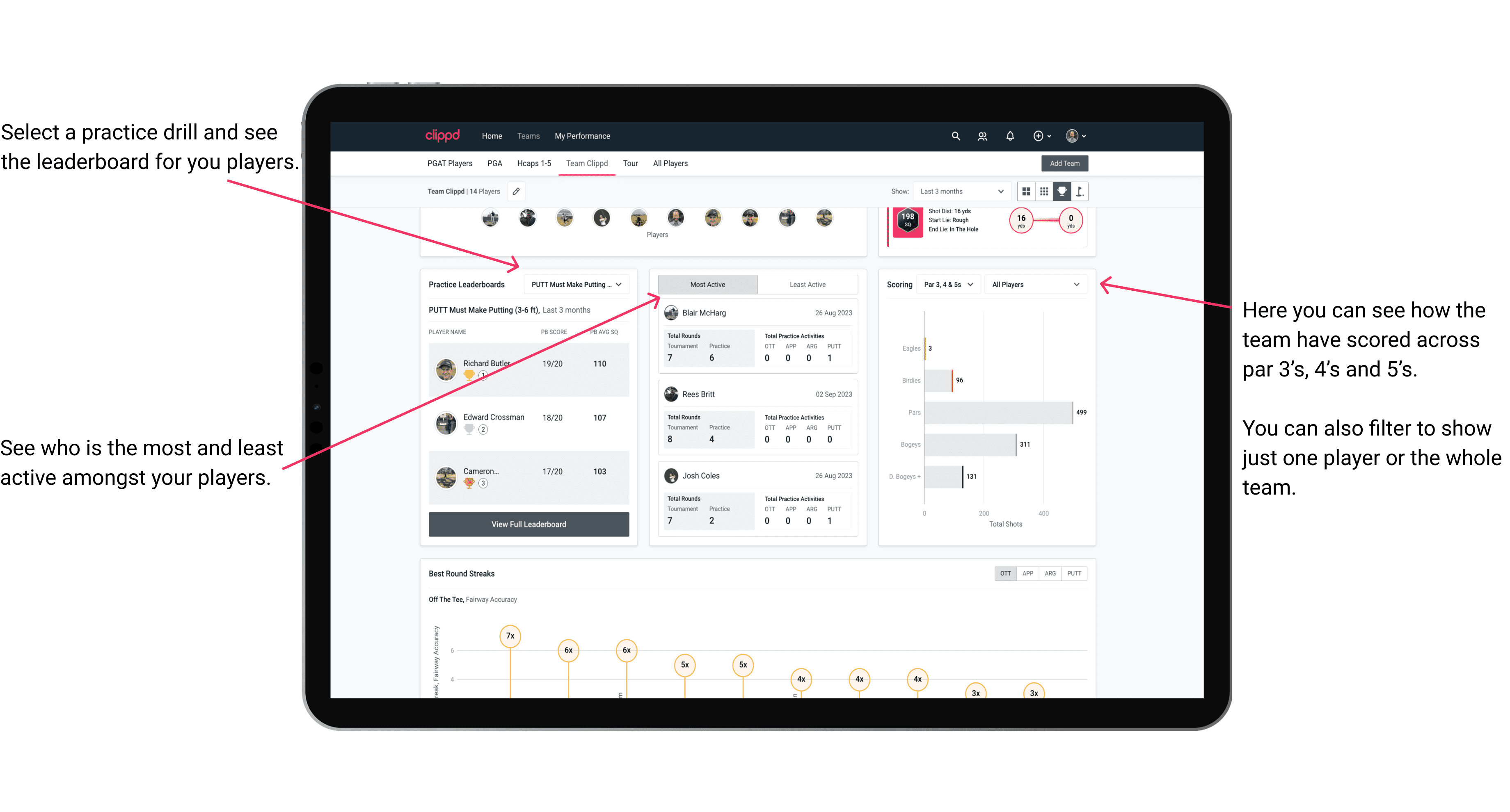Toggle to Least Active player view
This screenshot has width=1510, height=812.
click(x=808, y=285)
